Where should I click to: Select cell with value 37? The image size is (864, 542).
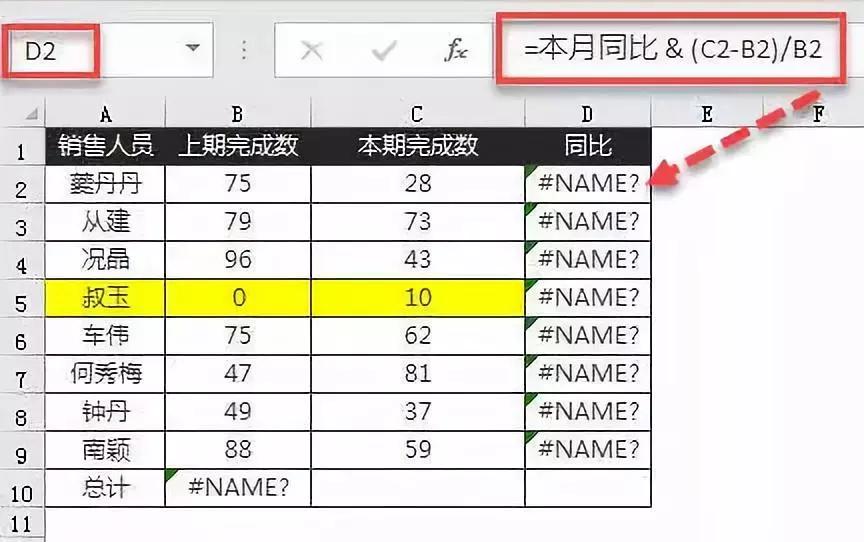pyautogui.click(x=418, y=412)
